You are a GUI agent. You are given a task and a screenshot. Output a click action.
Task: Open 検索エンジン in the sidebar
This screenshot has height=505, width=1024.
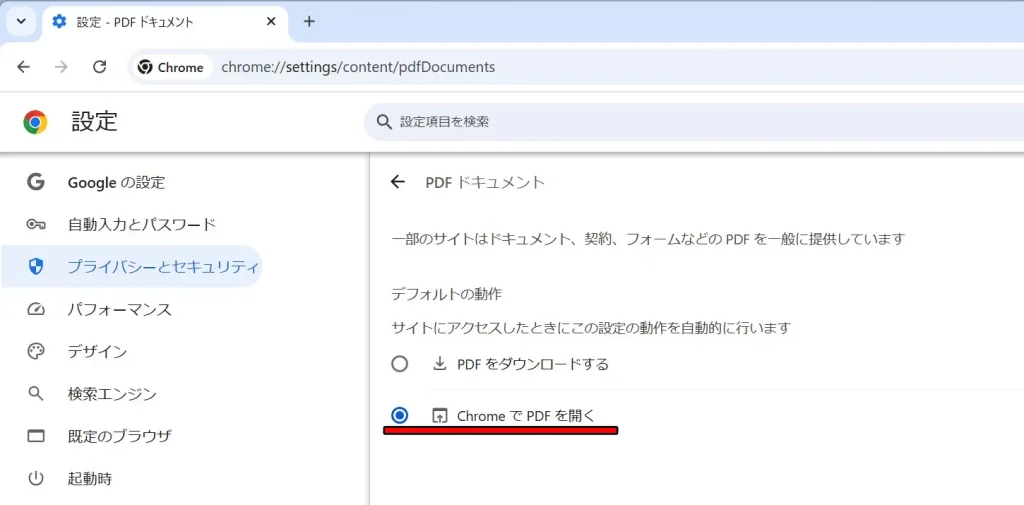[x=131, y=394]
